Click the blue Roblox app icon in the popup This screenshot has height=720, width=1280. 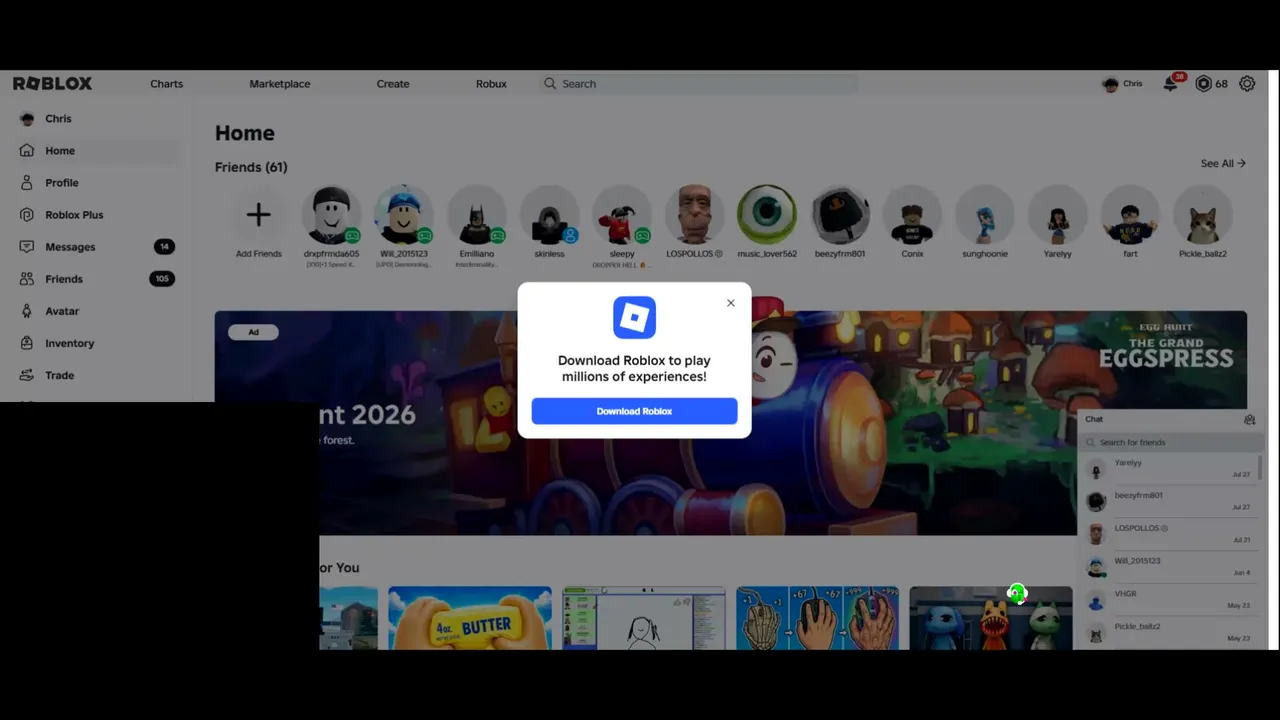click(634, 318)
